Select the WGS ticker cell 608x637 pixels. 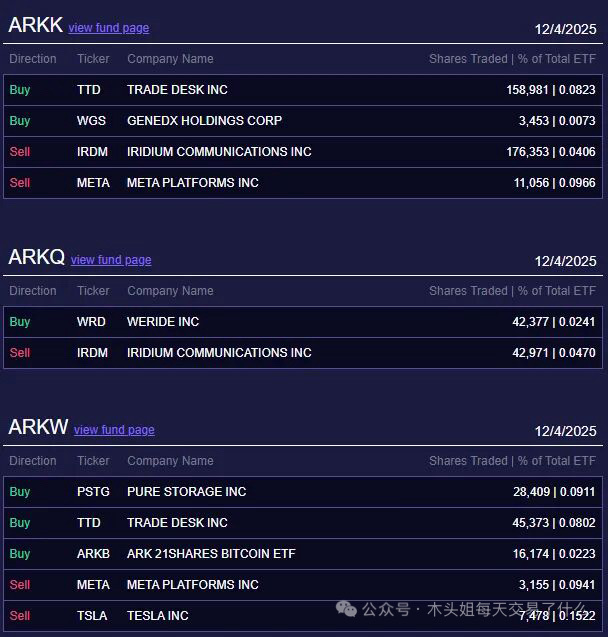90,121
